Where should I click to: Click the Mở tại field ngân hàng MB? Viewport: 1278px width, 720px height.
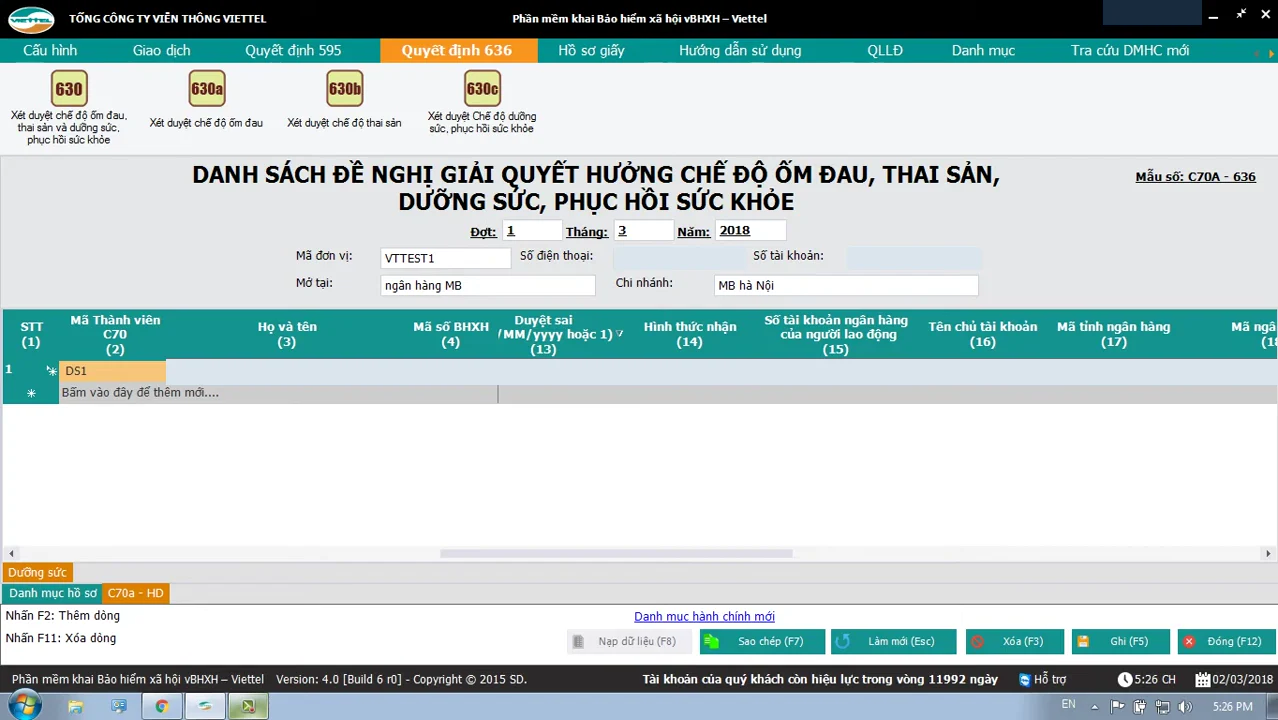488,285
